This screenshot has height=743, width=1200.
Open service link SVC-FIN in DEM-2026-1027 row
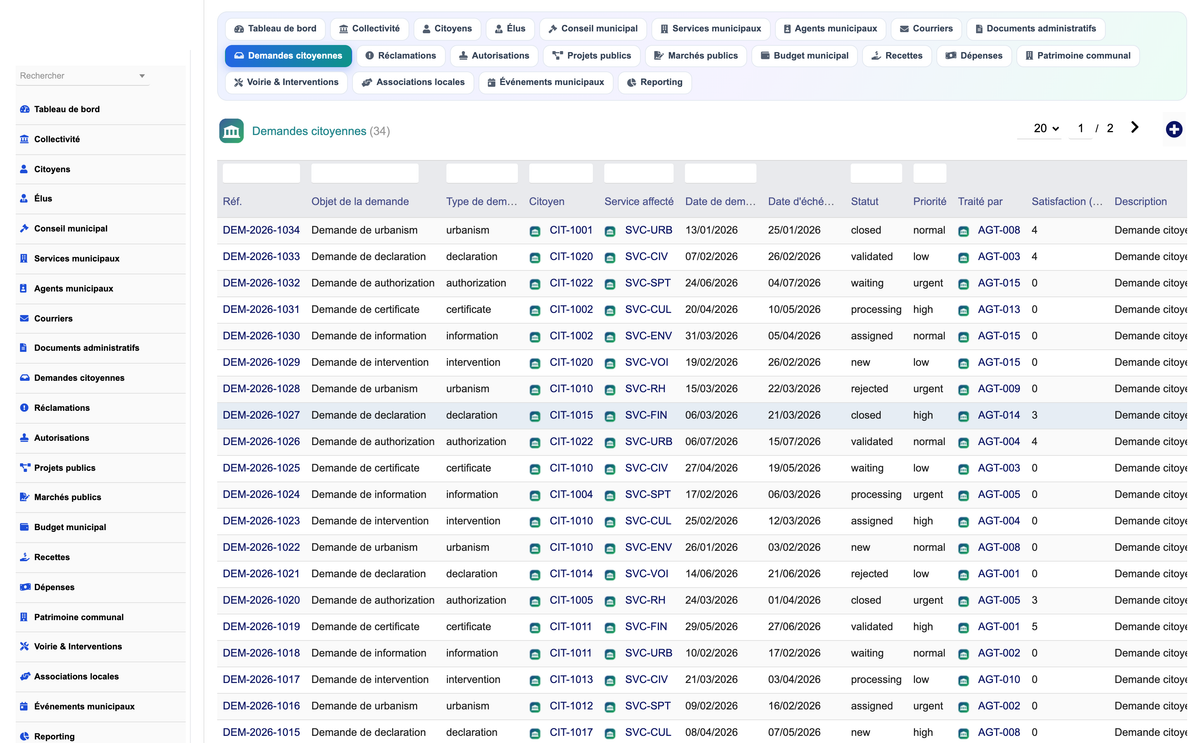[646, 415]
